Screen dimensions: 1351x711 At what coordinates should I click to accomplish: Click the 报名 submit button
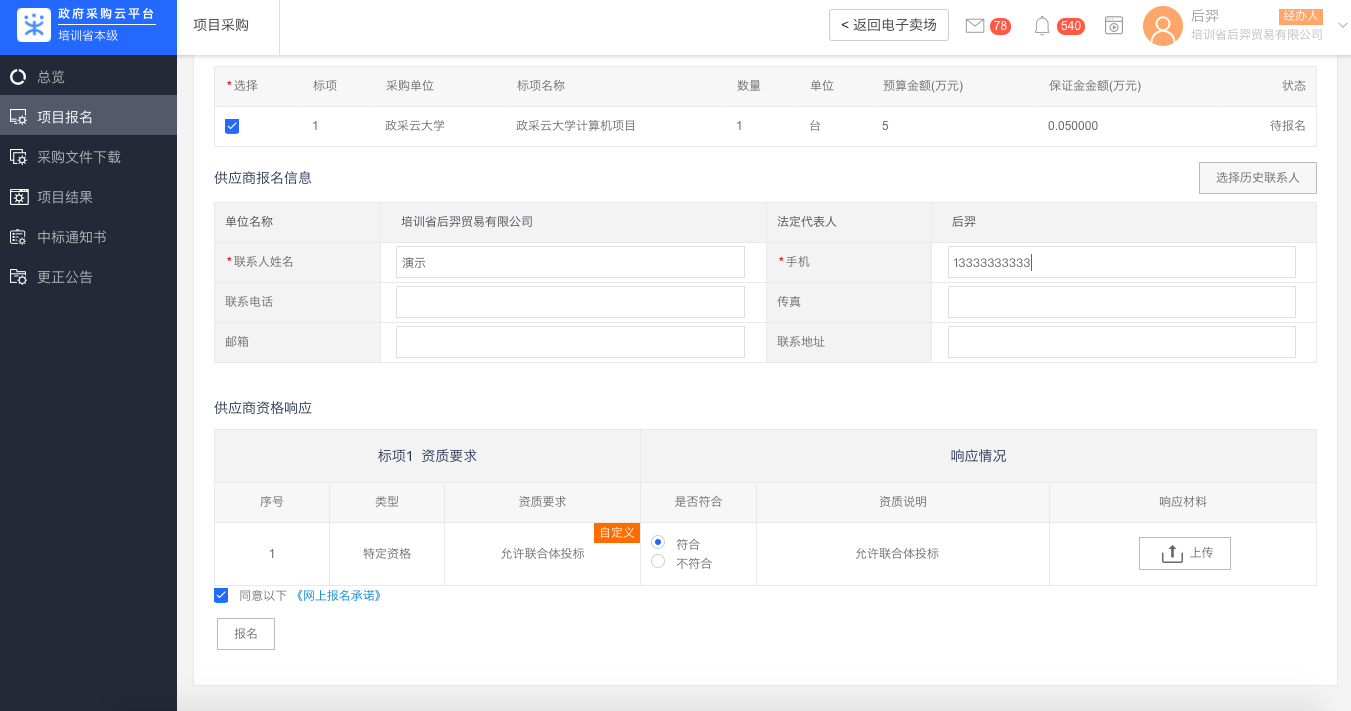pyautogui.click(x=246, y=634)
